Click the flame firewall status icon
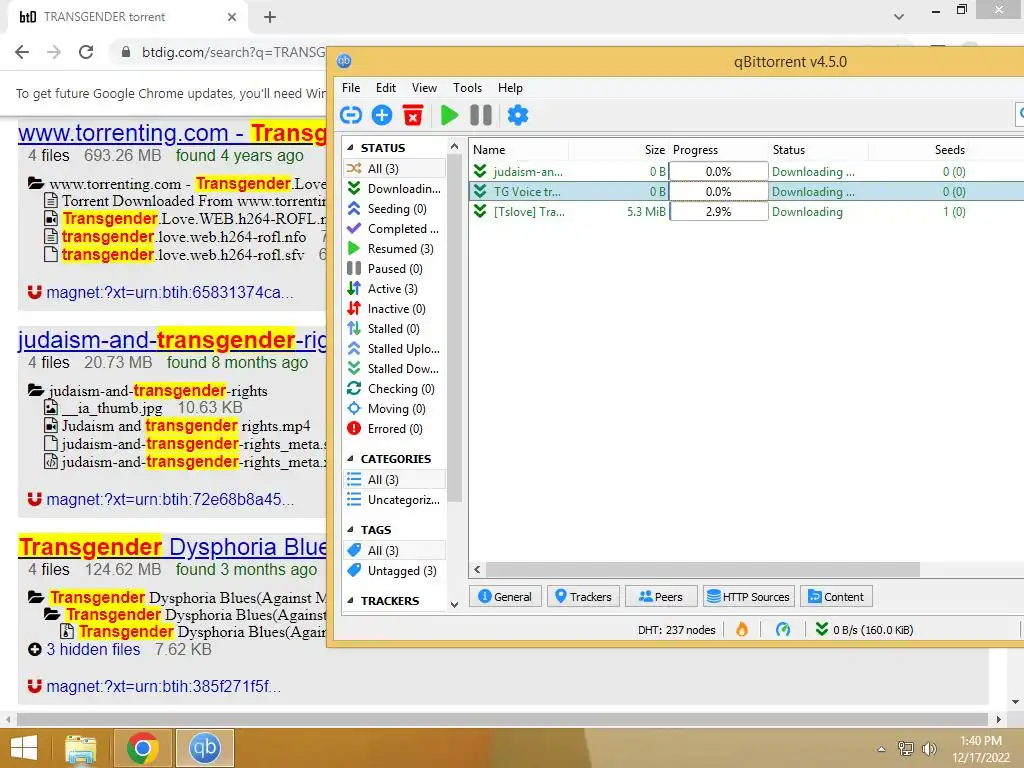Screen dimensions: 1024x768 pyautogui.click(x=742, y=630)
